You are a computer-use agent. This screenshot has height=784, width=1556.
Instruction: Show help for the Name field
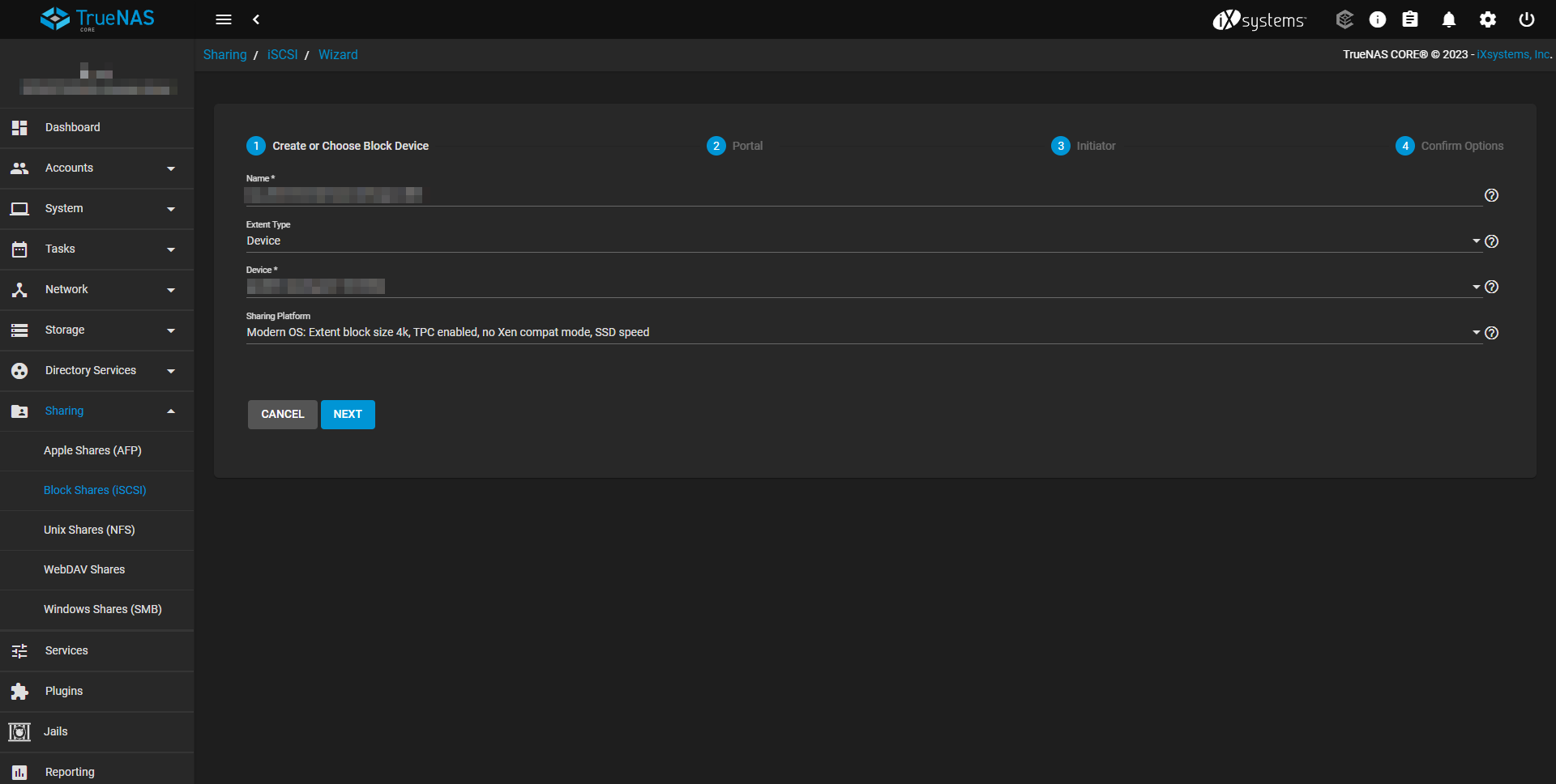[1491, 195]
